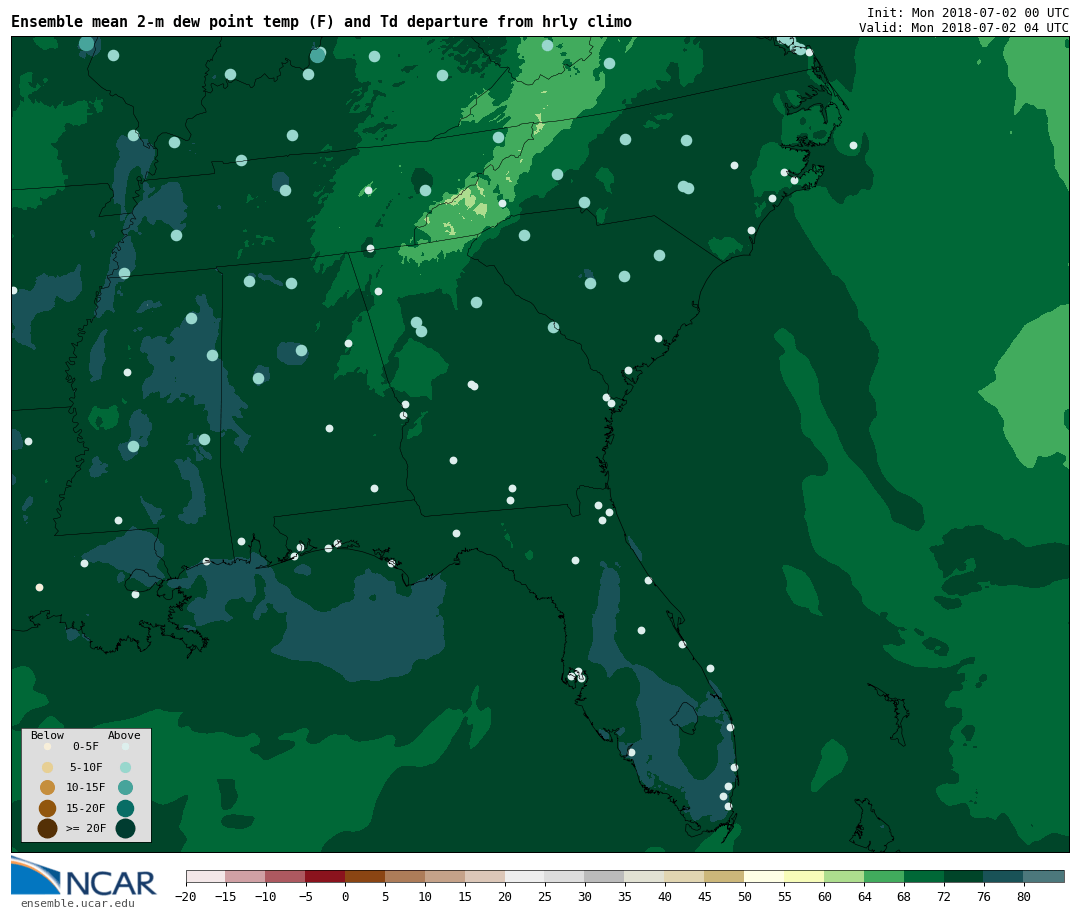The height and width of the screenshot is (915, 1080).
Task: Click the '25' colorbar tick label
Action: pos(545,896)
